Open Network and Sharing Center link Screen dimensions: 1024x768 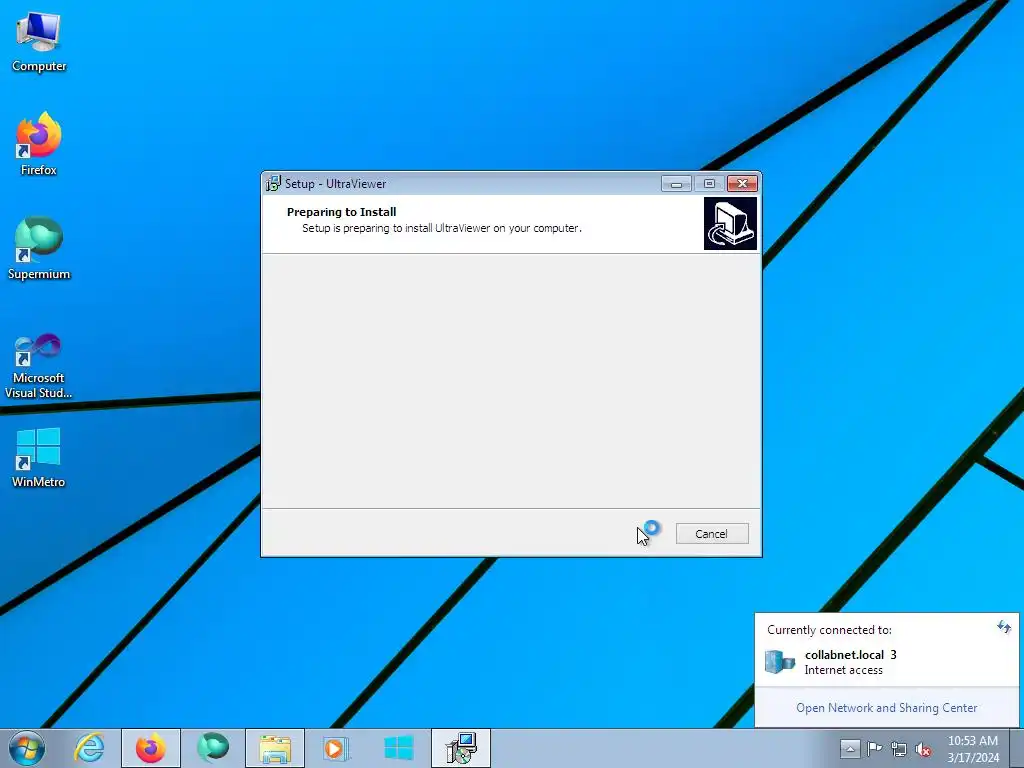pyautogui.click(x=886, y=708)
